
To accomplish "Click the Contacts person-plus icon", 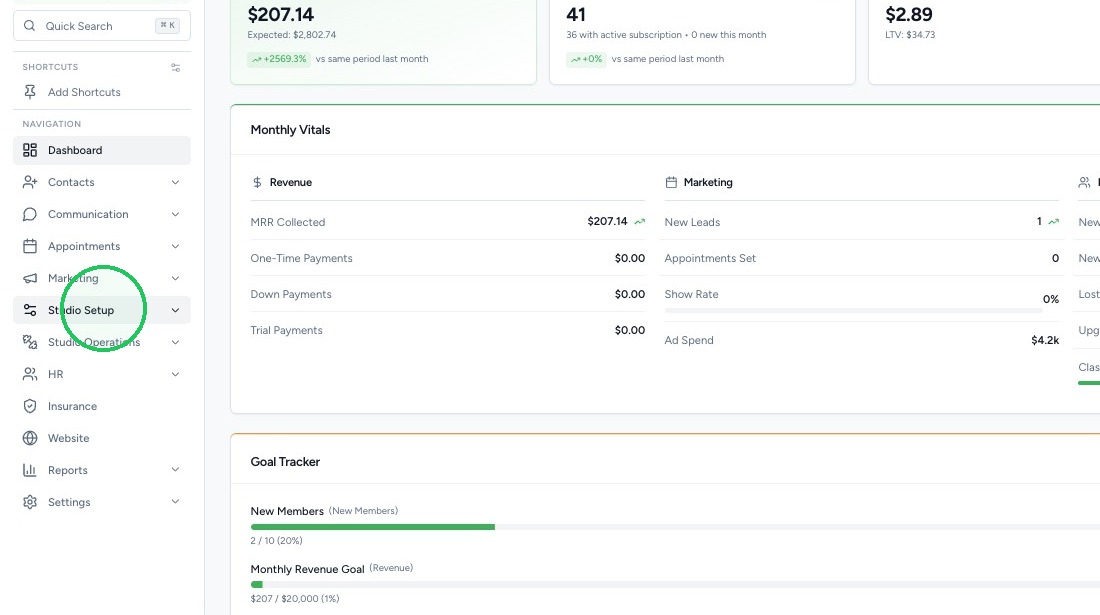I will click(x=29, y=182).
